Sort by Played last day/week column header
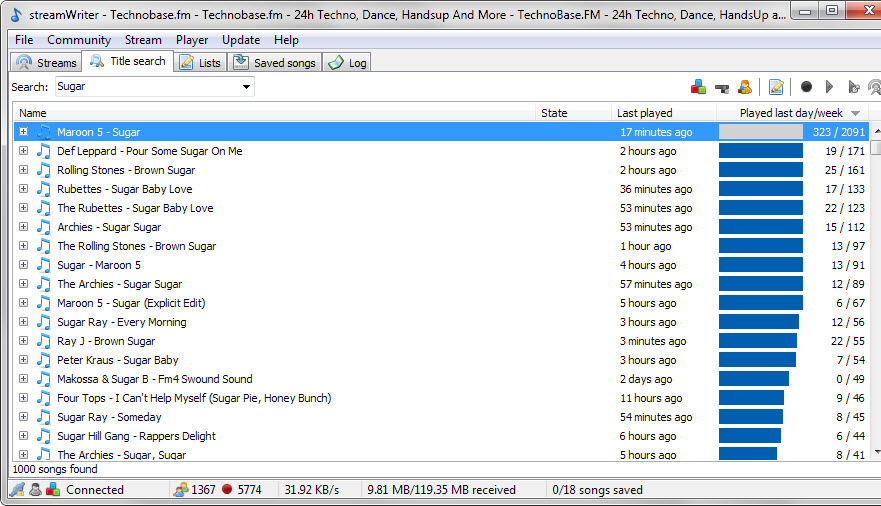 (x=793, y=113)
